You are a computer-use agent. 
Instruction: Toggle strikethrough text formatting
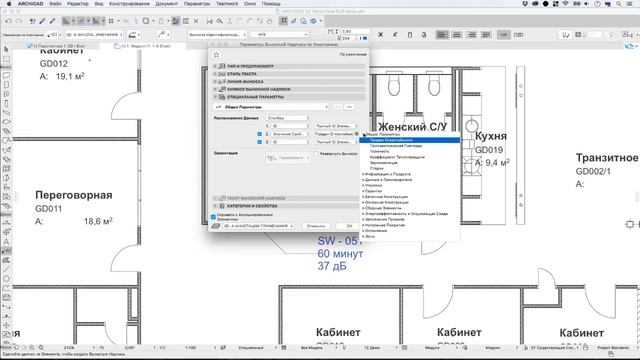[x=424, y=35]
